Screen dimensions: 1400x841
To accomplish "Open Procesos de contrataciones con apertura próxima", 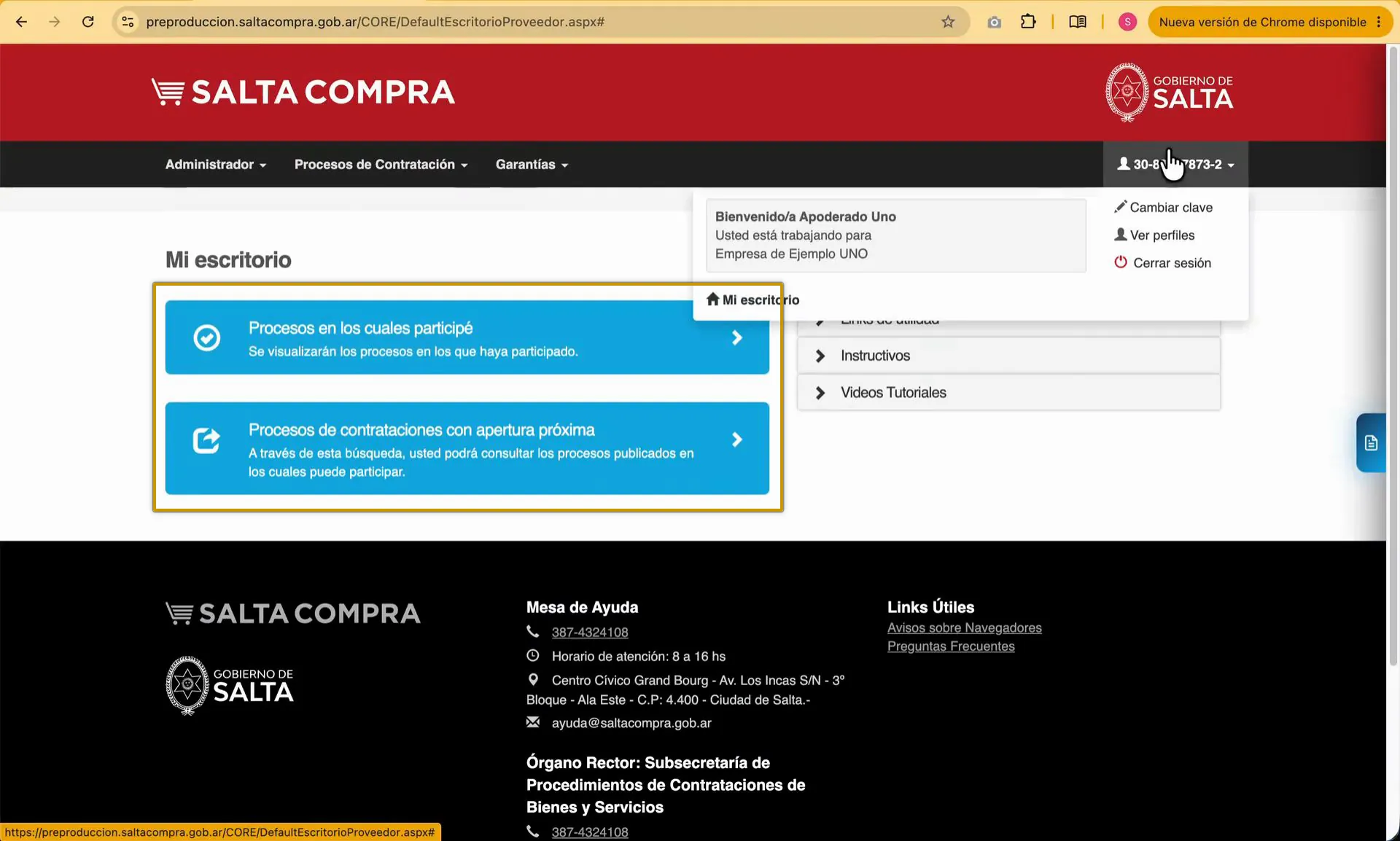I will (x=467, y=448).
